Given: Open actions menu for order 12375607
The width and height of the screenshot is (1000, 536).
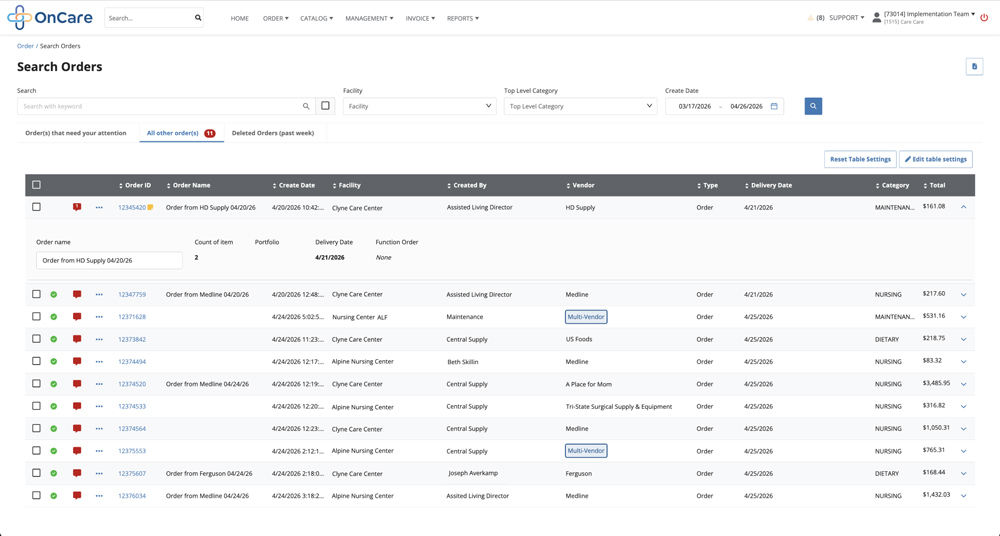Looking at the screenshot, I should click(x=99, y=473).
